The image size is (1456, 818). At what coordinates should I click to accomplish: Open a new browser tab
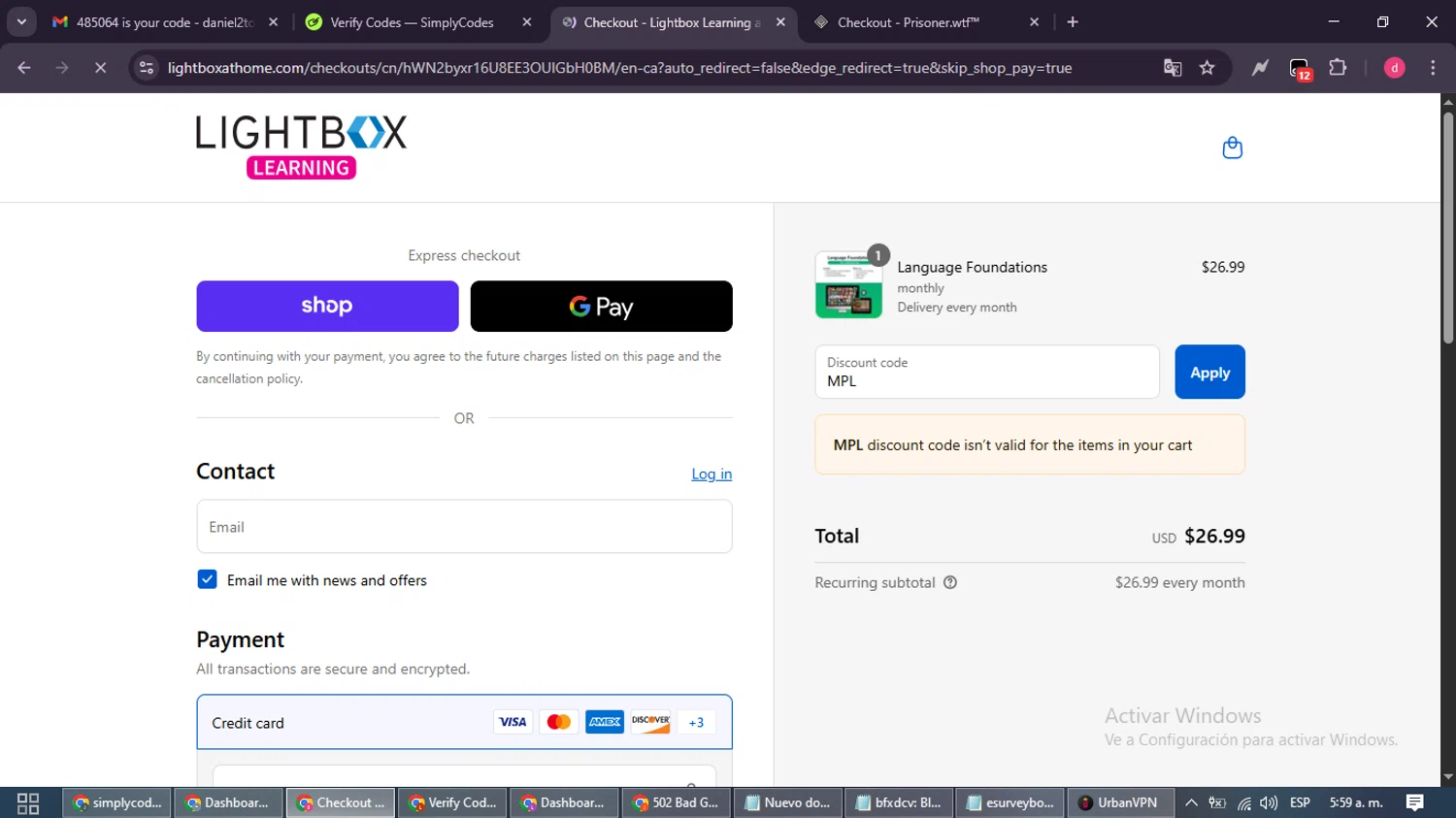click(x=1073, y=22)
